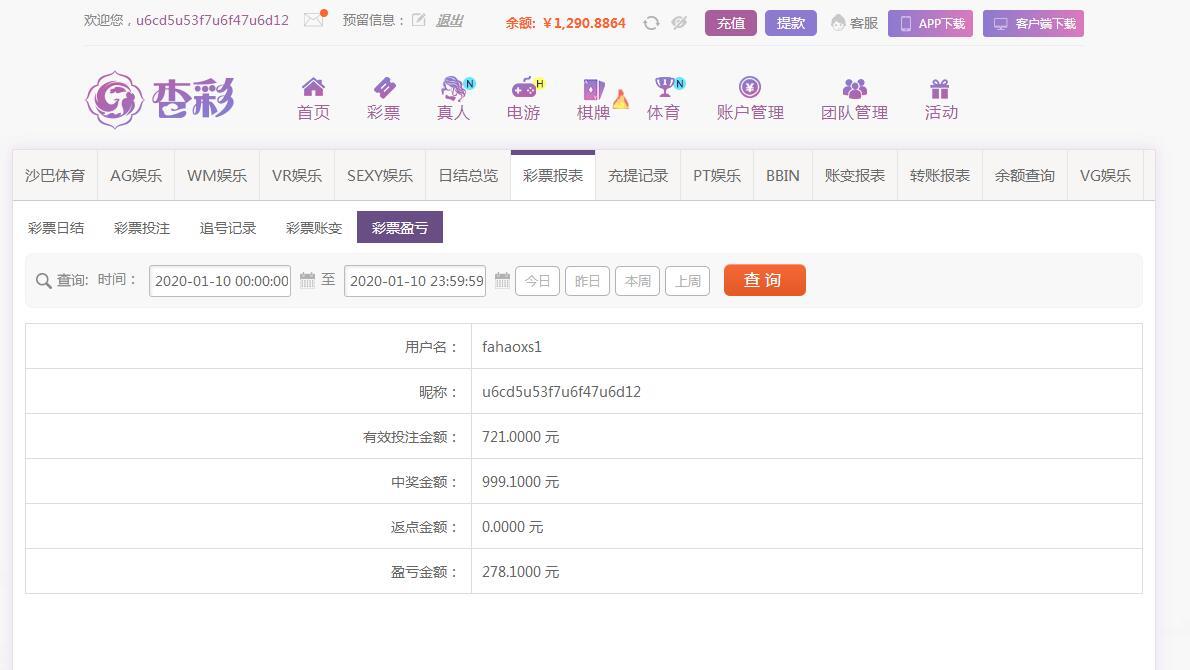The height and width of the screenshot is (670, 1190).
Task: Select the 本周 quick date filter
Action: [637, 281]
